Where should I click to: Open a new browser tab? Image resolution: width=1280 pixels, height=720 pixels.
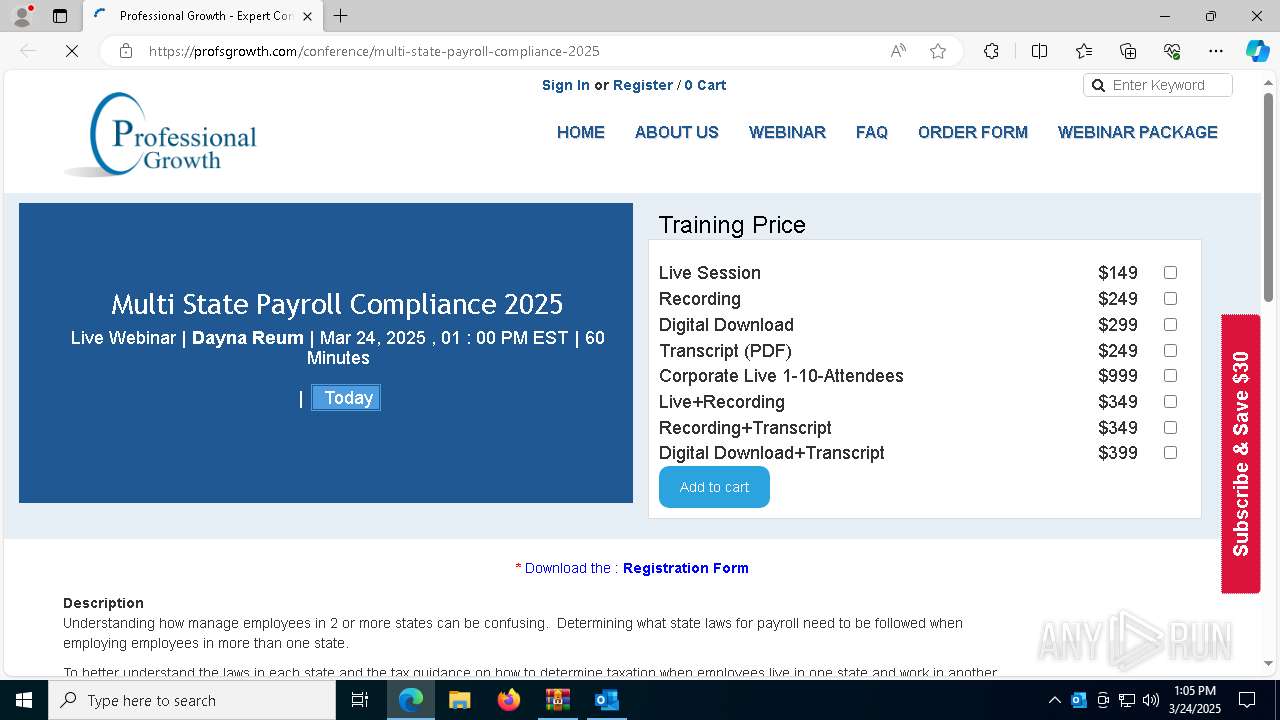tap(341, 16)
